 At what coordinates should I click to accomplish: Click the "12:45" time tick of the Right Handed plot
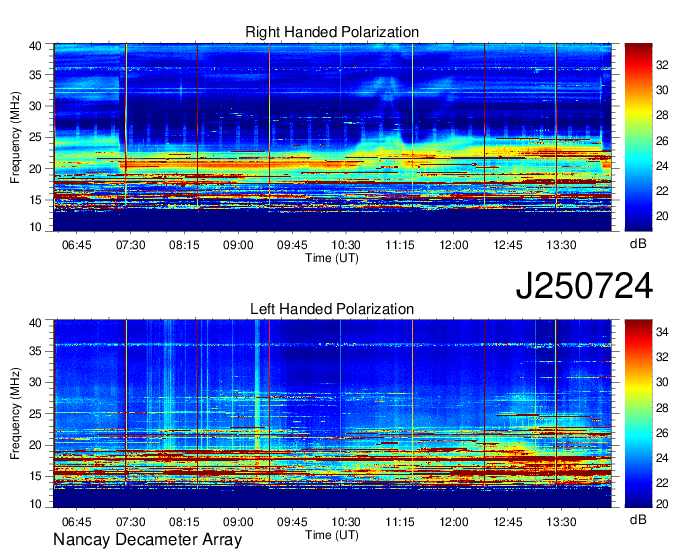click(x=507, y=245)
